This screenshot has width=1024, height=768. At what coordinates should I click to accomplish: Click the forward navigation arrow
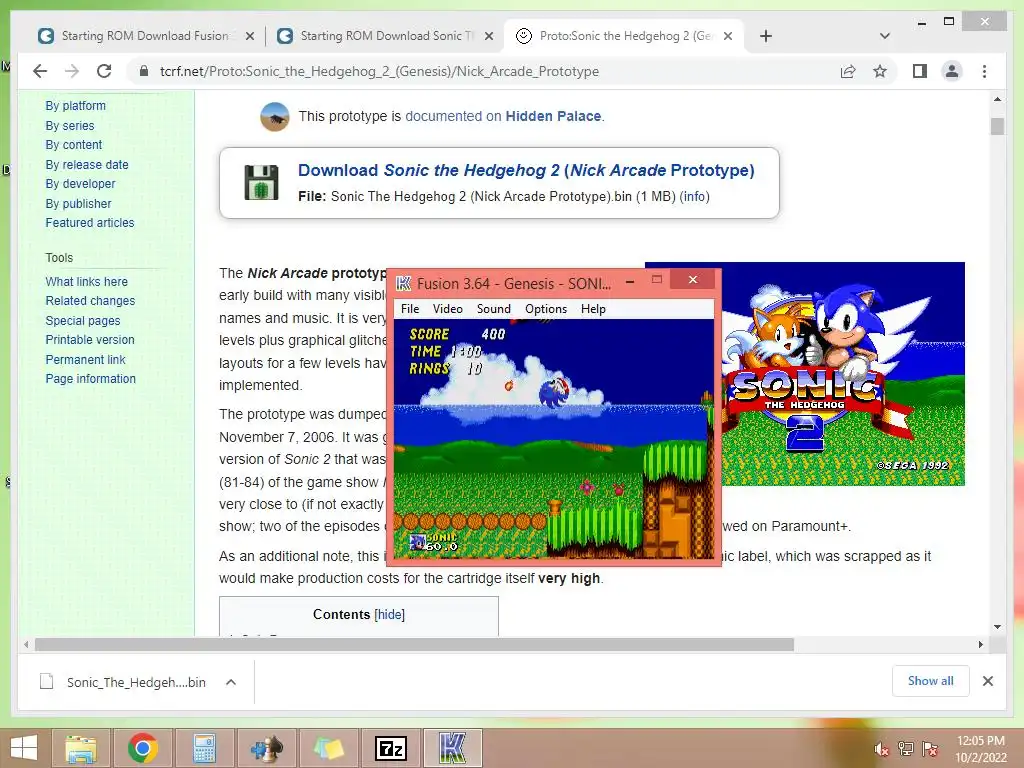(x=72, y=71)
